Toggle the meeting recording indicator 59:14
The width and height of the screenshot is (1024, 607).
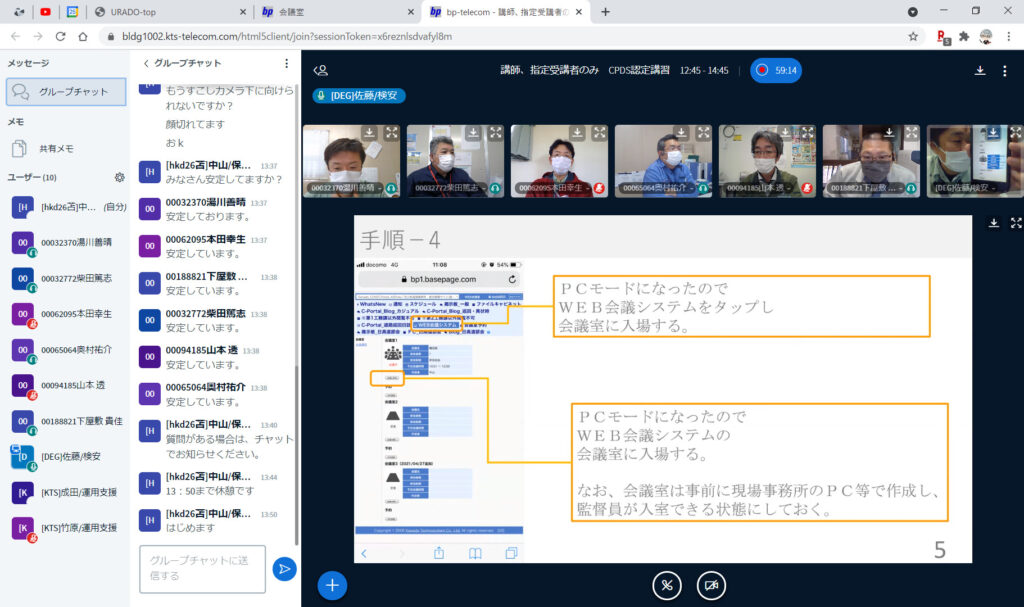pyautogui.click(x=776, y=70)
